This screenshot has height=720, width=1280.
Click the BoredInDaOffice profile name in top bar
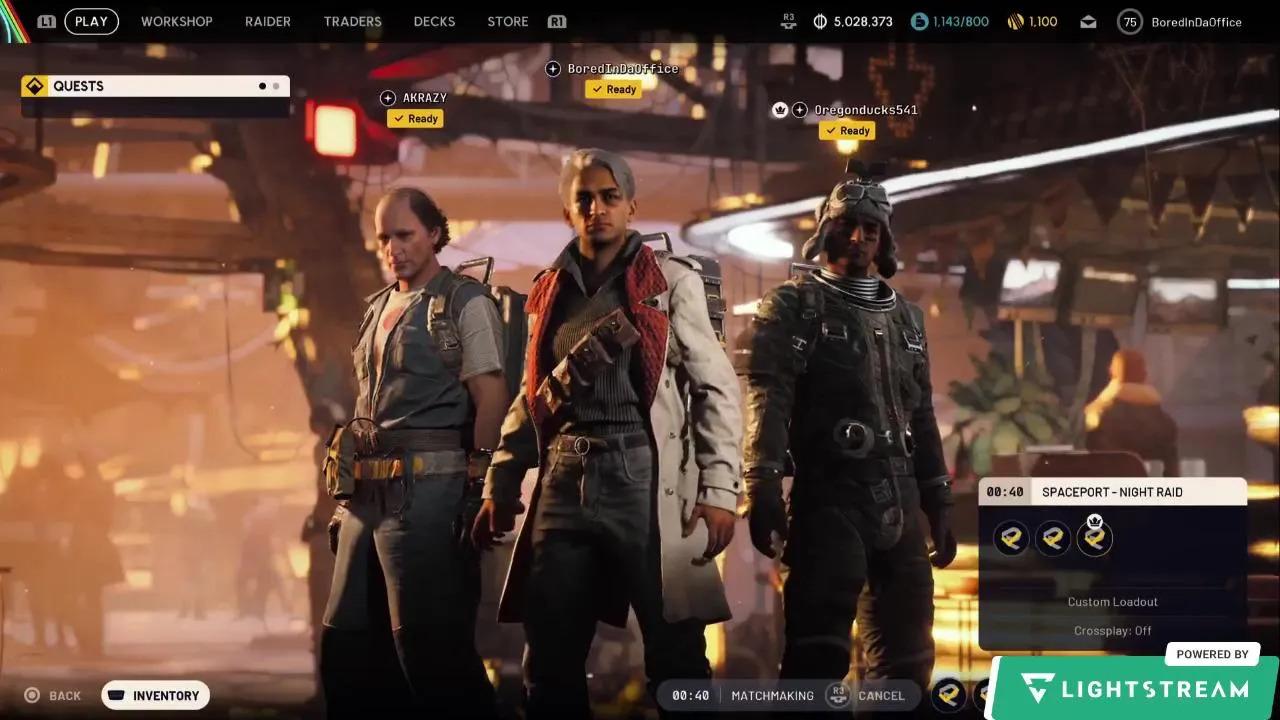pos(1196,22)
